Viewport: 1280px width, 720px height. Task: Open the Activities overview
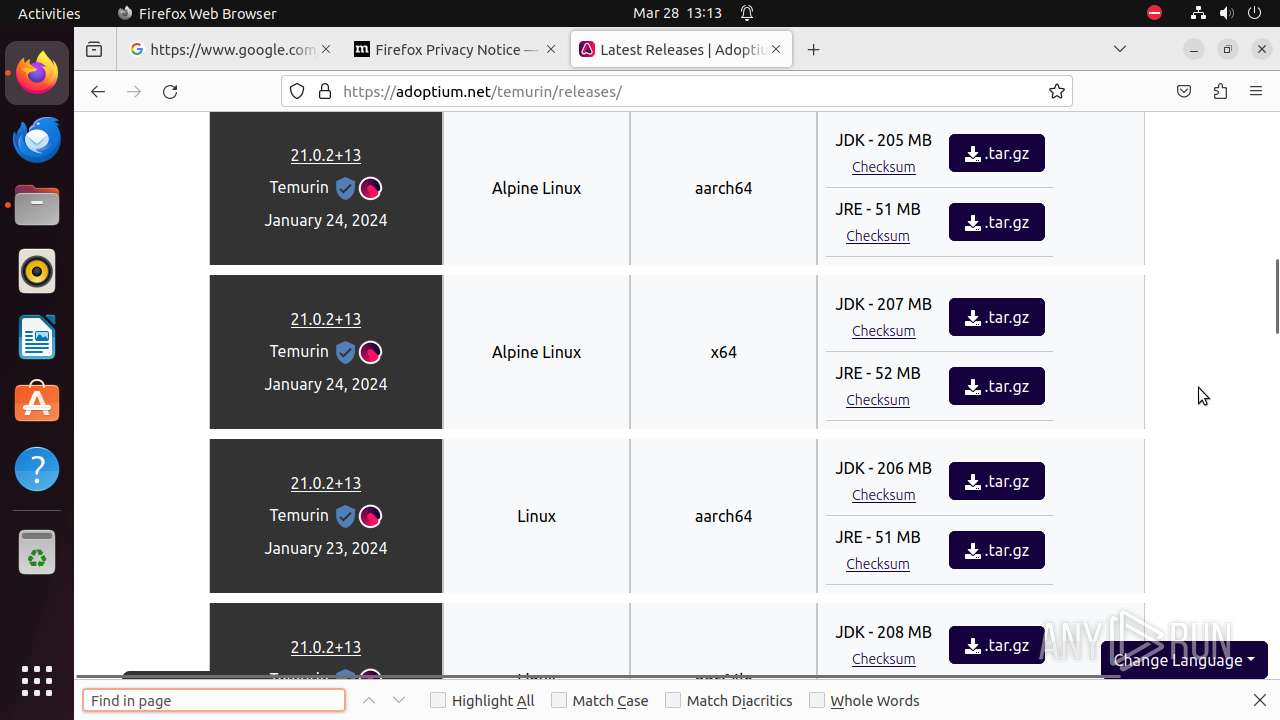49,13
